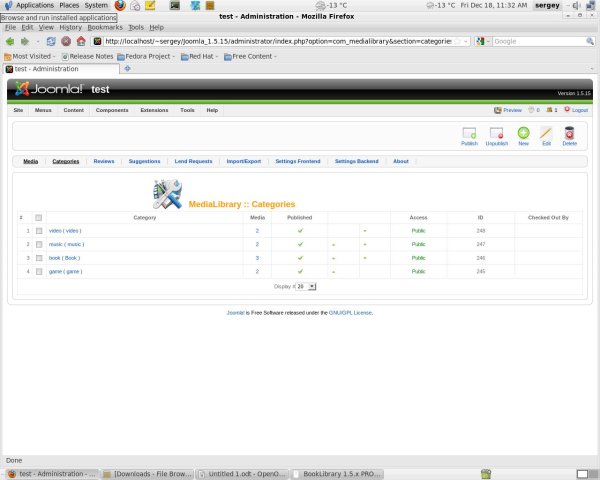Tick the checkbox for game category
Image resolution: width=600 pixels, height=480 pixels.
39,271
